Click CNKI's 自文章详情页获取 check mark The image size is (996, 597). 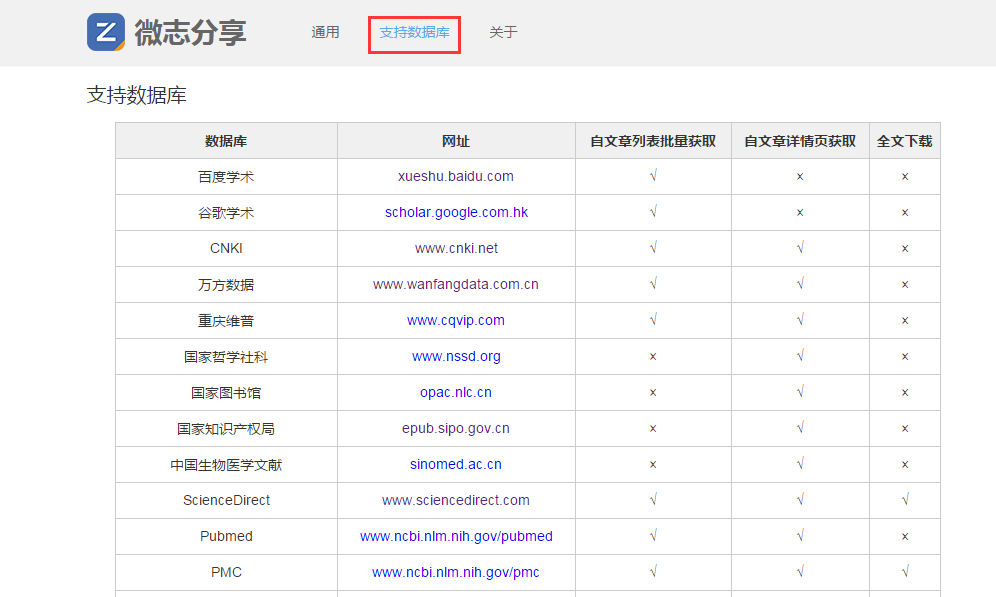(800, 248)
